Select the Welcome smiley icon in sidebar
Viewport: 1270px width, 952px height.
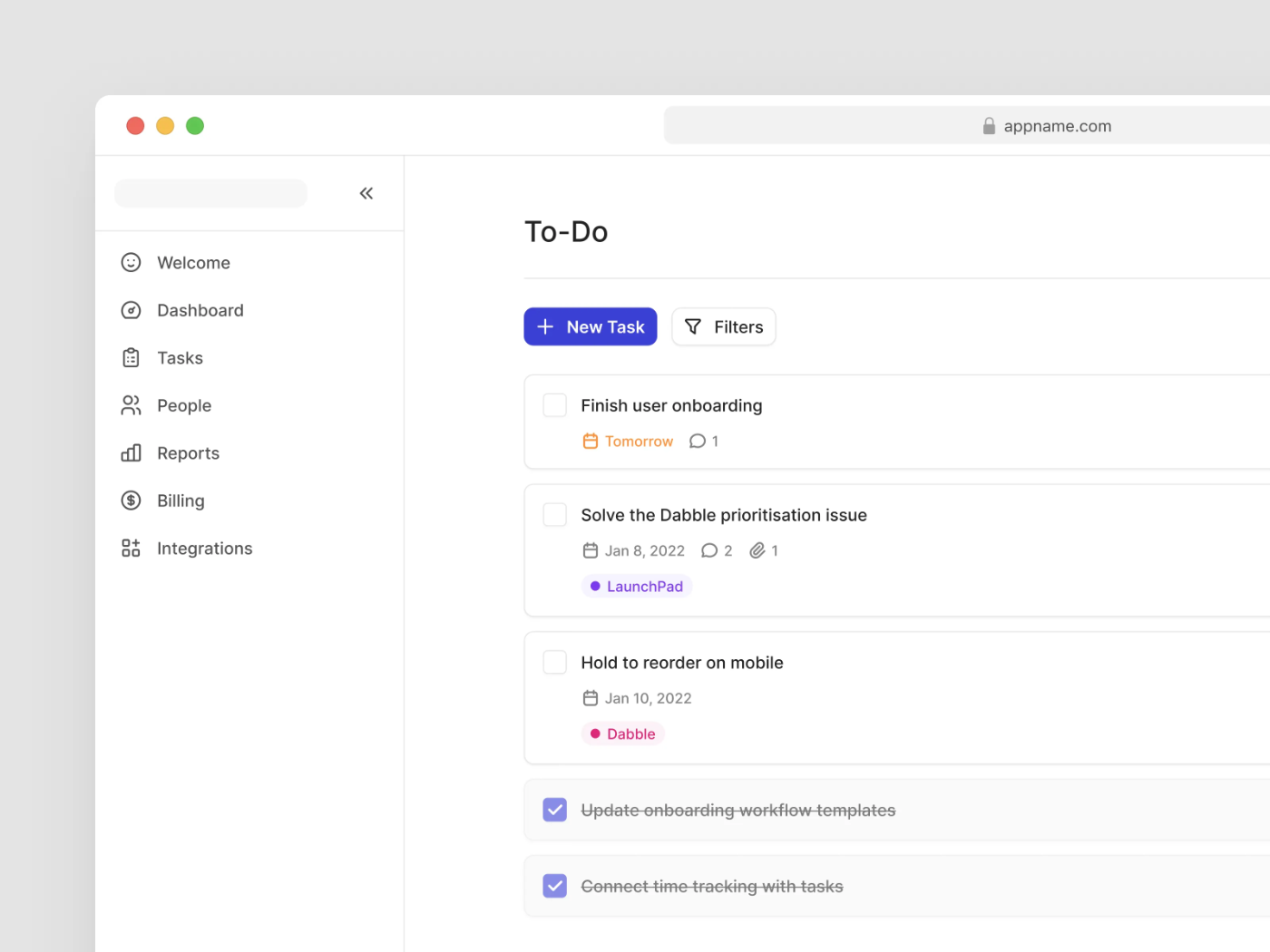click(x=132, y=262)
